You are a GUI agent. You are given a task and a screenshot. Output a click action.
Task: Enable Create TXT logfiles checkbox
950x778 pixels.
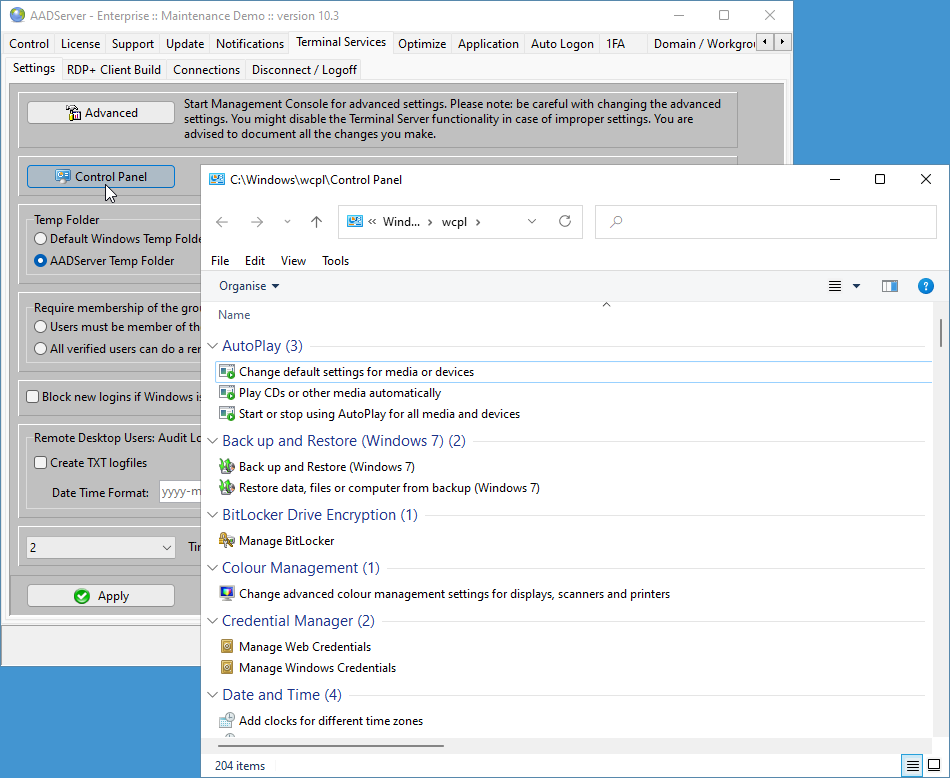coord(41,463)
